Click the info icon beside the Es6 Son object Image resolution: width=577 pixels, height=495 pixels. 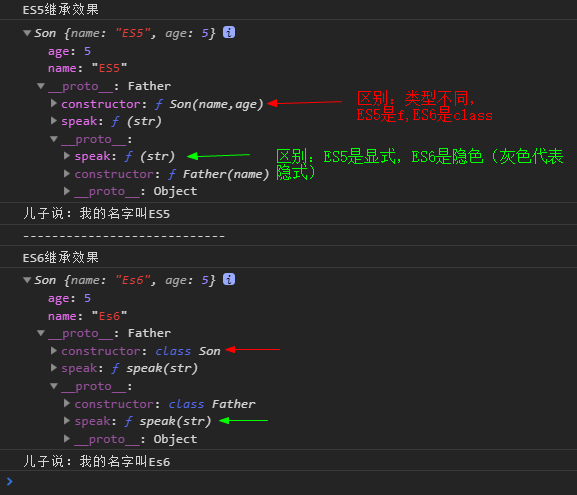pyautogui.click(x=229, y=279)
